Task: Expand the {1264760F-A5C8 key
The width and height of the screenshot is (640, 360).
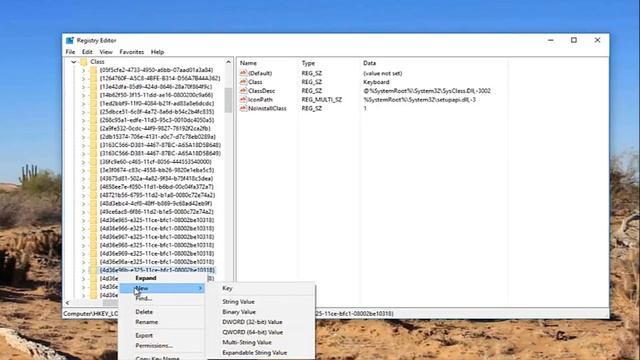Action: point(83,79)
